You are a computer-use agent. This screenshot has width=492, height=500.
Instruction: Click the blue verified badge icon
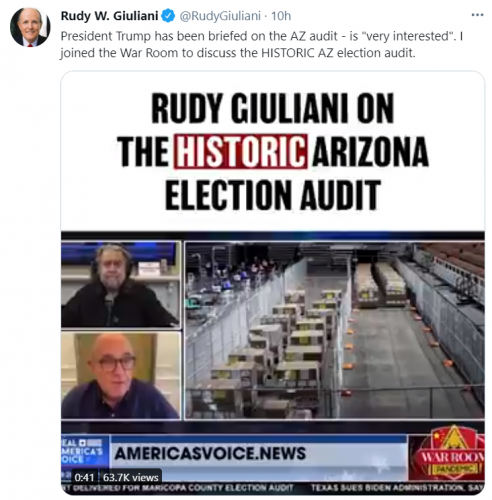168,16
